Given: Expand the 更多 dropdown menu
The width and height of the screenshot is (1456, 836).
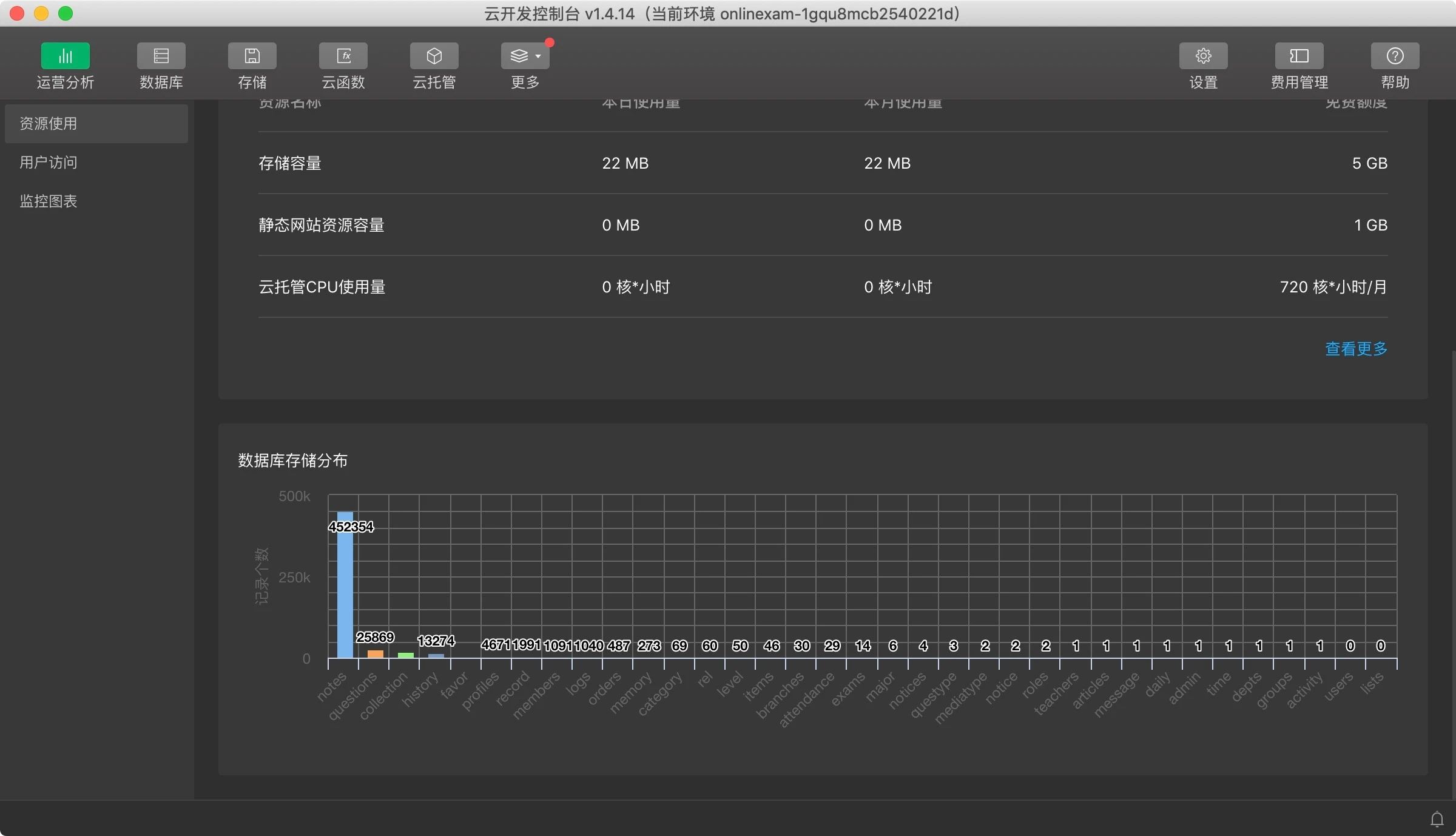Looking at the screenshot, I should pos(525,56).
